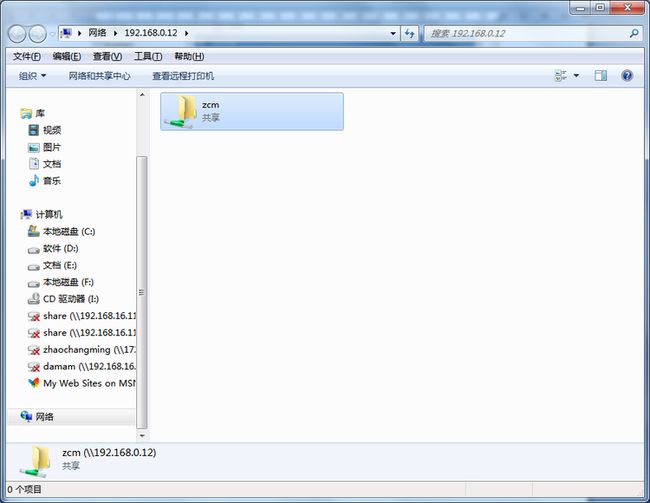
Task: Refresh the current network location
Action: click(x=410, y=33)
